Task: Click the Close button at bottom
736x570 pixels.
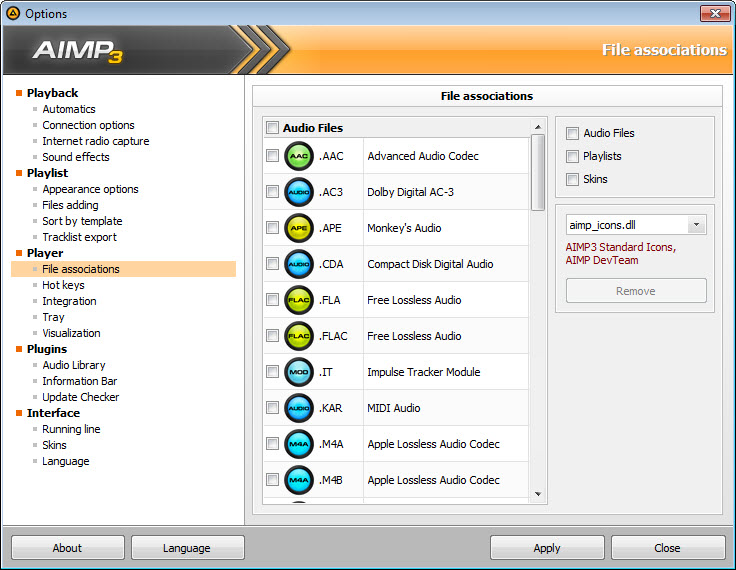Action: [x=668, y=547]
